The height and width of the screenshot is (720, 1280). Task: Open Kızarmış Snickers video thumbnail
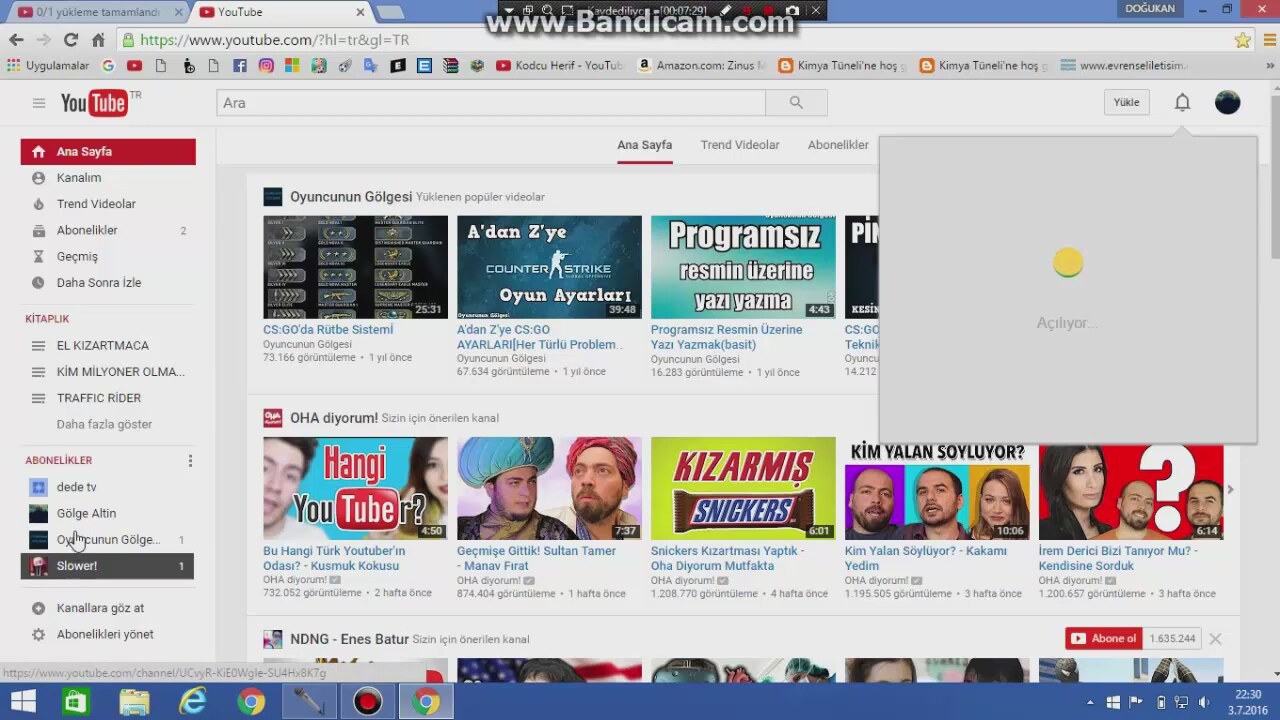(743, 488)
